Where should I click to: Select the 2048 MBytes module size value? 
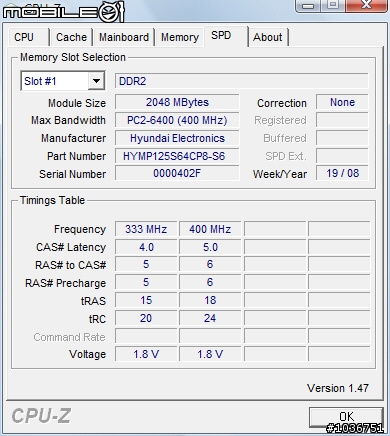click(x=177, y=102)
